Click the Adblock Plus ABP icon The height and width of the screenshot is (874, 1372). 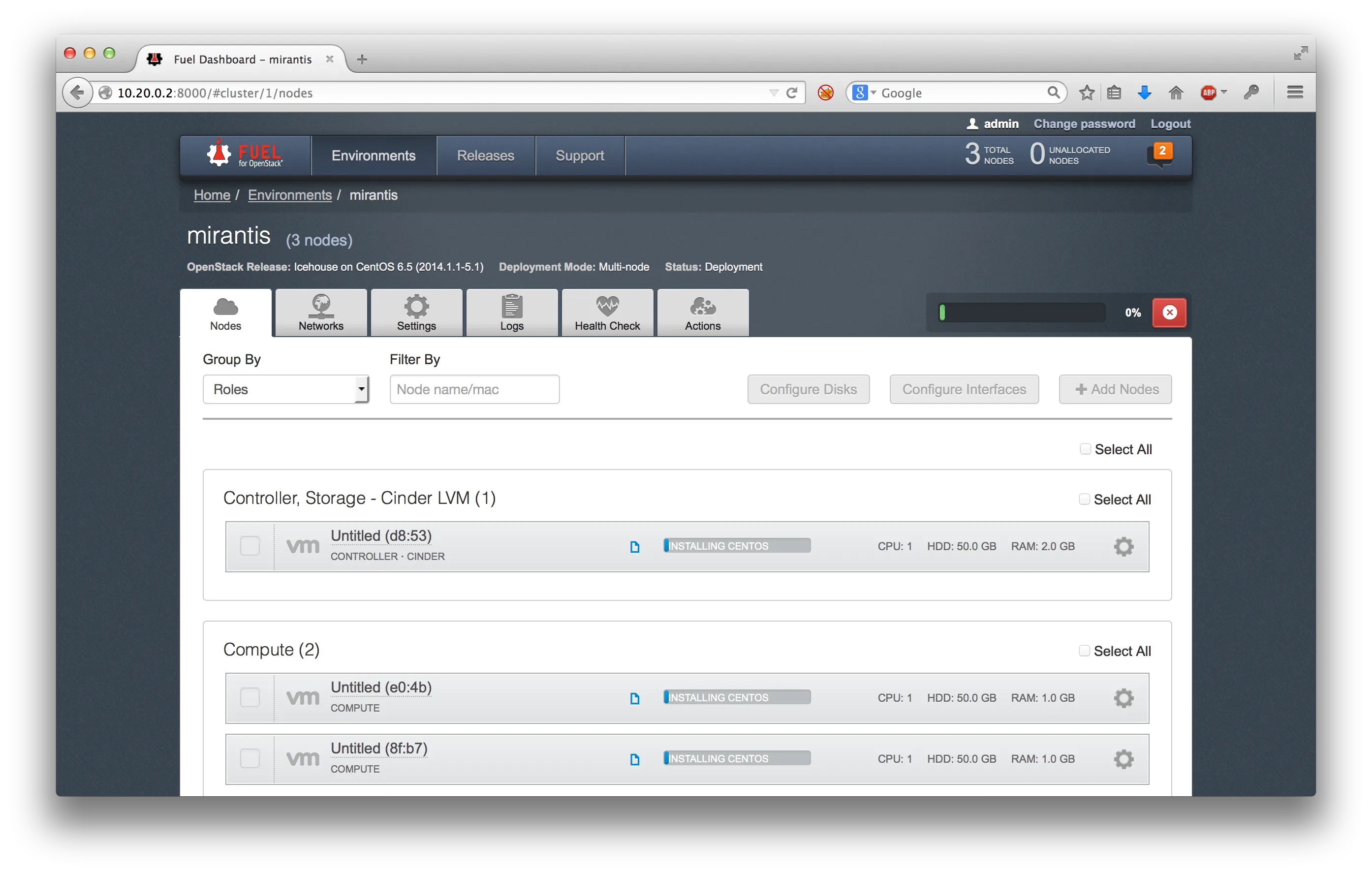(x=1208, y=93)
